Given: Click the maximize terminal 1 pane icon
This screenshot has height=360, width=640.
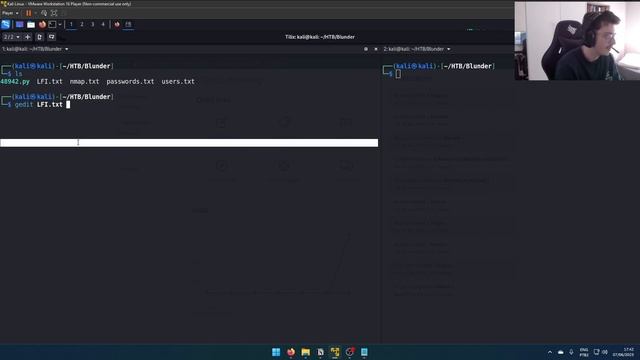Looking at the screenshot, I should (366, 49).
